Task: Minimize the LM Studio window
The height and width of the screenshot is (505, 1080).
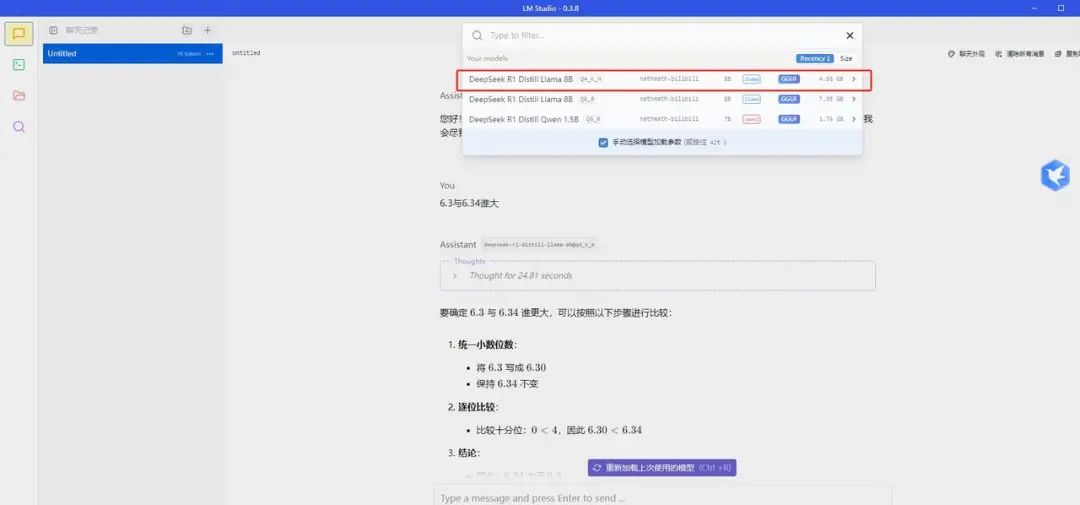Action: (1034, 8)
